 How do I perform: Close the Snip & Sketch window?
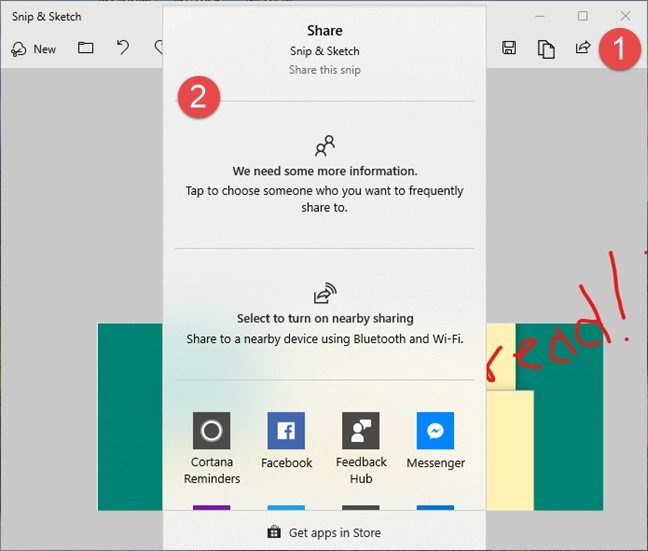(x=625, y=16)
